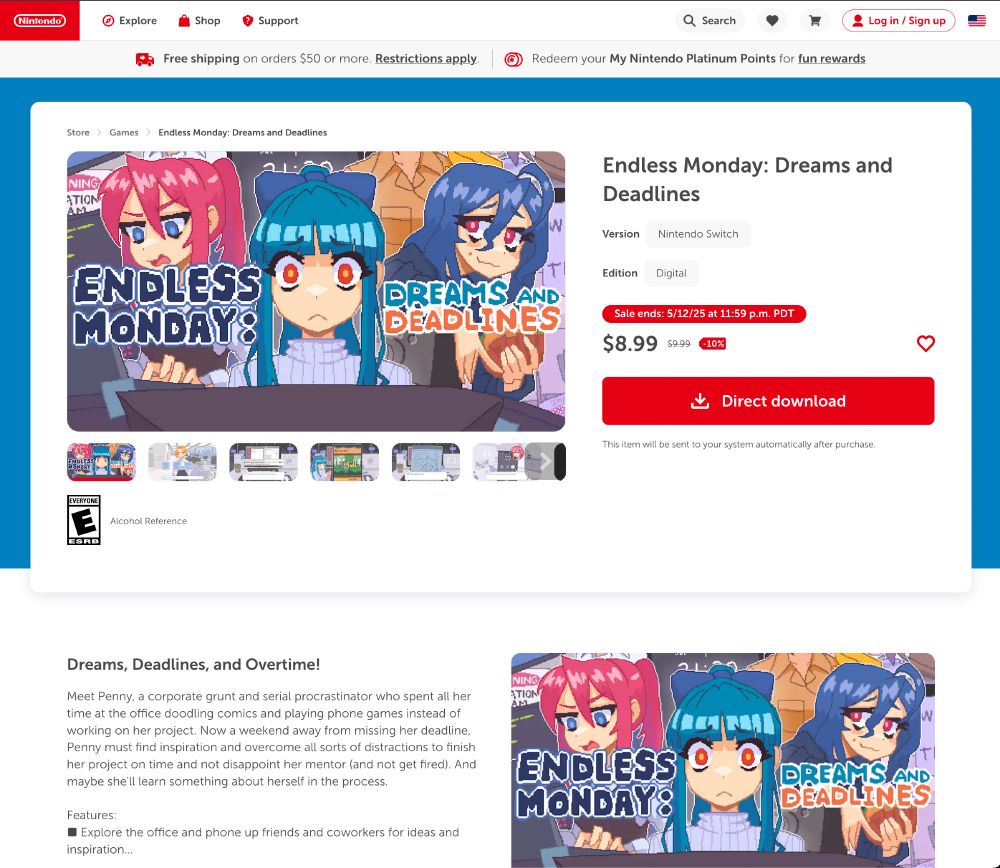1000x868 pixels.
Task: Select the Nintendo Switch version option
Action: click(698, 234)
